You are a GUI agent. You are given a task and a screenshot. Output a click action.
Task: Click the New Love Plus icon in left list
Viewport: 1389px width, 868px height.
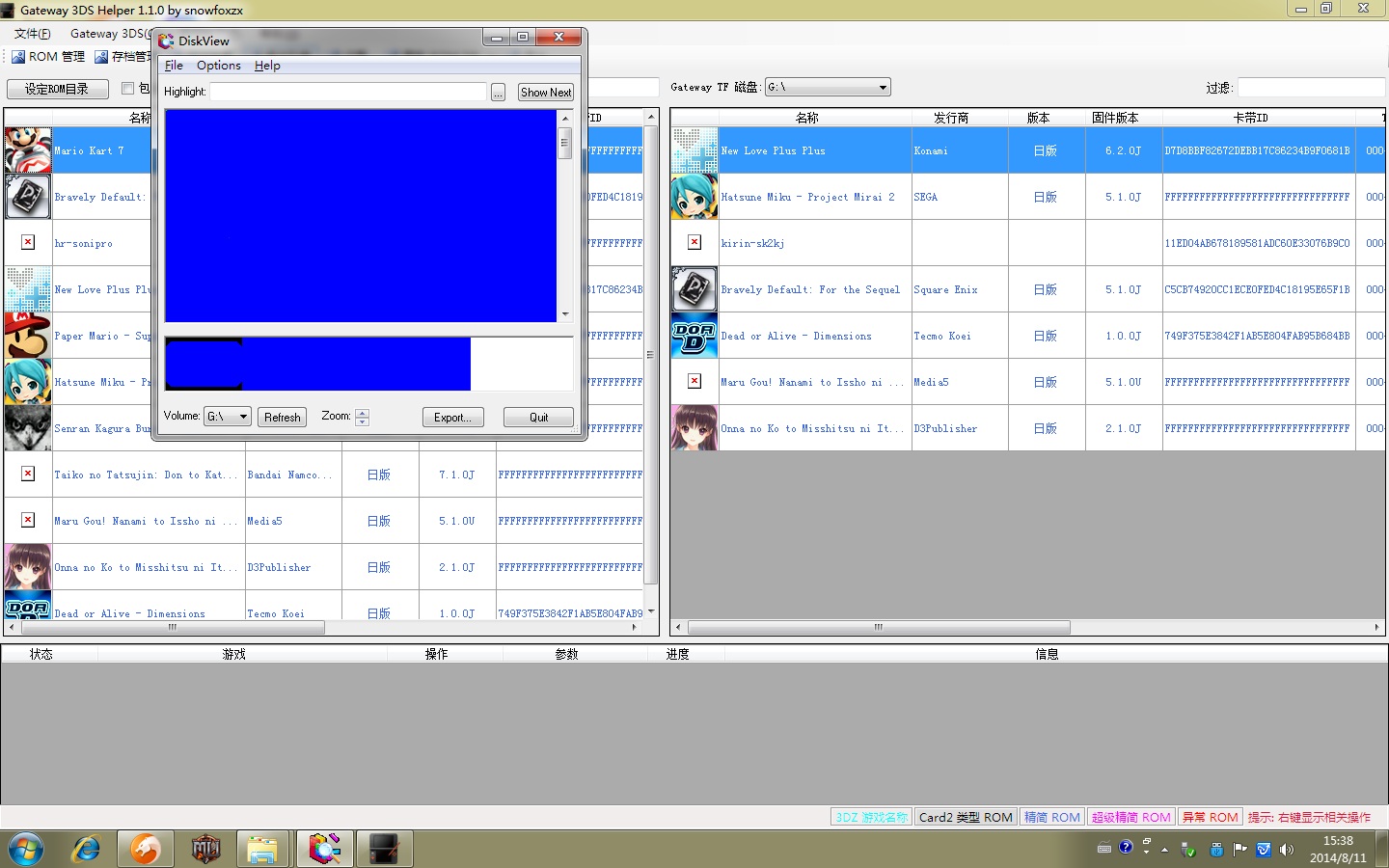pos(28,289)
